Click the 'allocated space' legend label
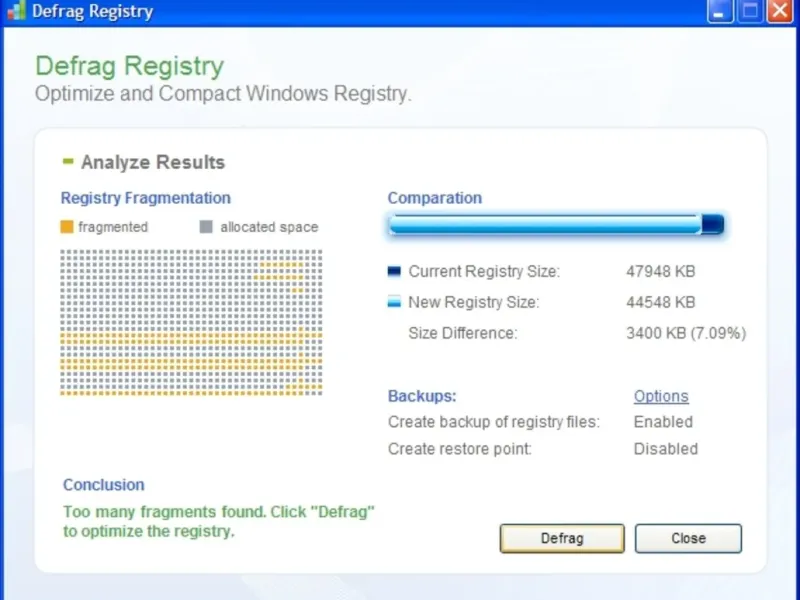The image size is (800, 600). 269,227
